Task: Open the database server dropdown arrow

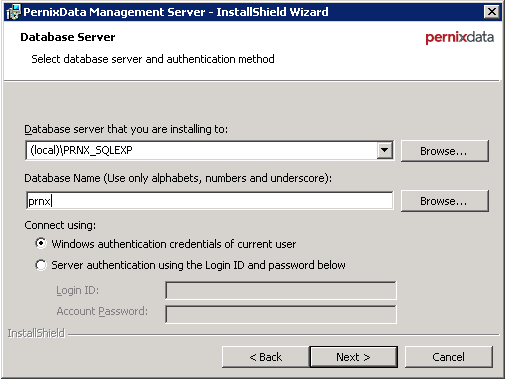Action: (x=384, y=150)
